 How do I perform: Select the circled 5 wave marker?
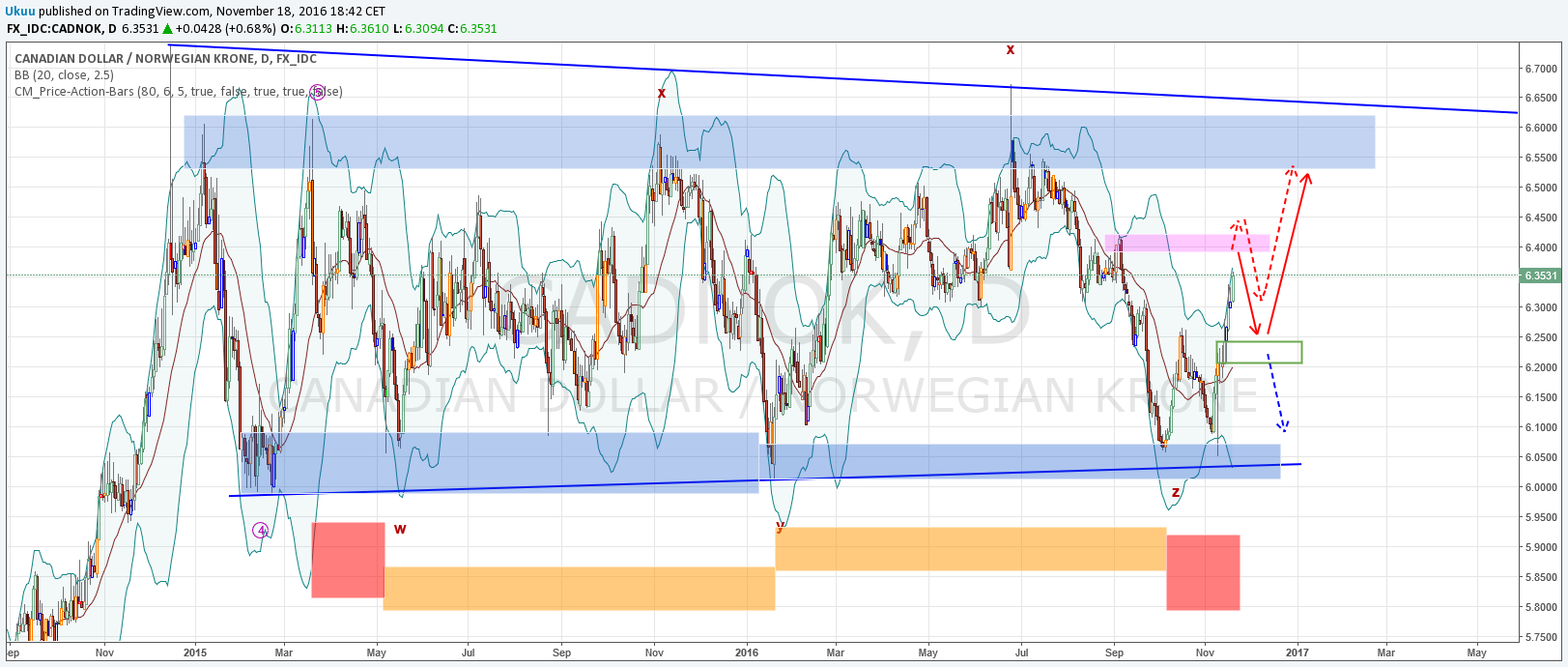coord(316,93)
